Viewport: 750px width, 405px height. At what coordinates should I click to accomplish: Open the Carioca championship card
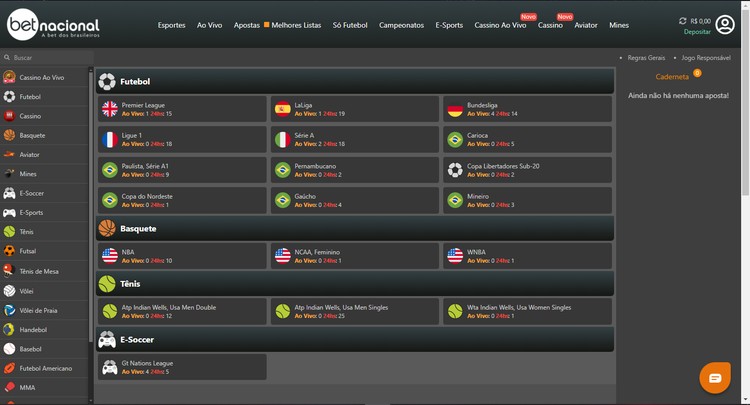coord(528,139)
